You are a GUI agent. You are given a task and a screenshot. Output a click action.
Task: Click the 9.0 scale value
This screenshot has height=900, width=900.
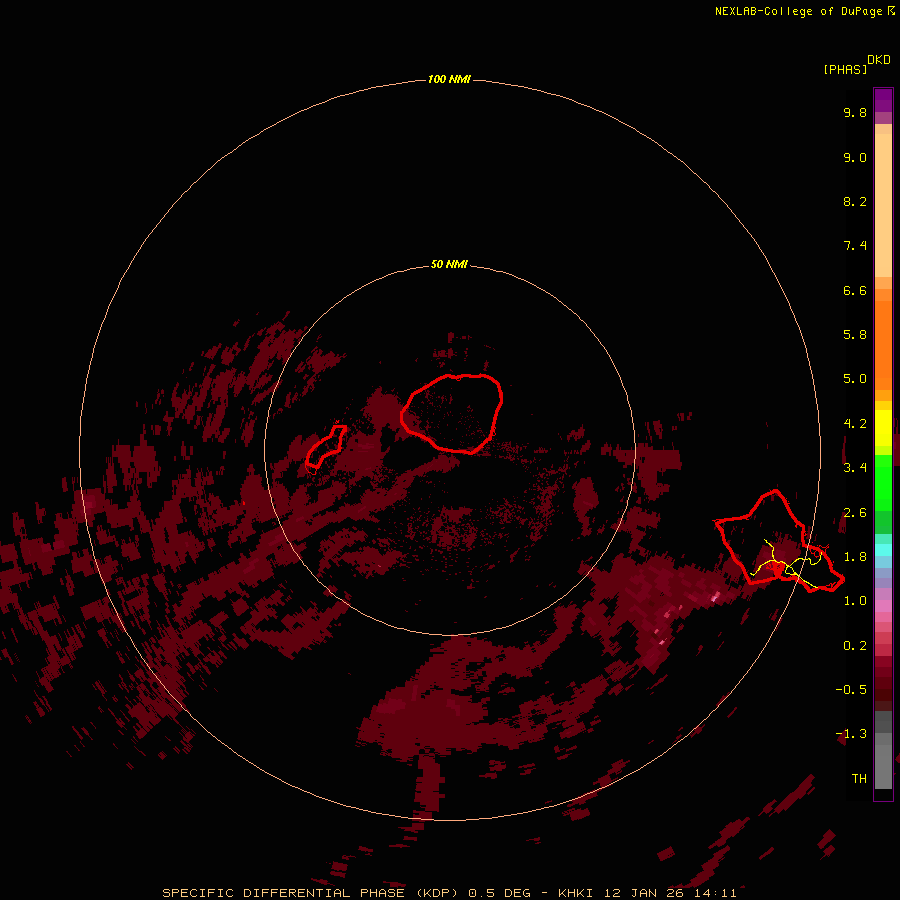coord(855,157)
